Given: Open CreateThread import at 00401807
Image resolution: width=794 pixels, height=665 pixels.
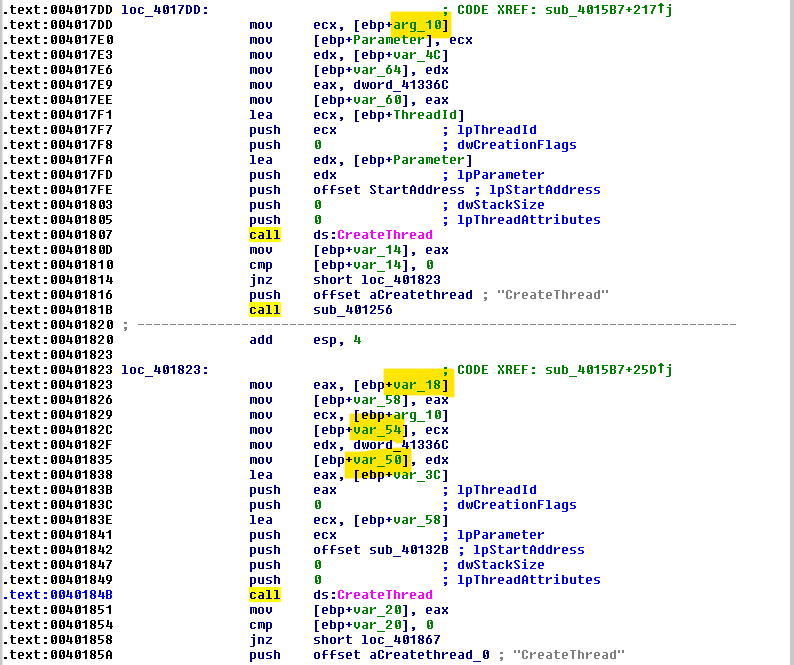Looking at the screenshot, I should [385, 235].
